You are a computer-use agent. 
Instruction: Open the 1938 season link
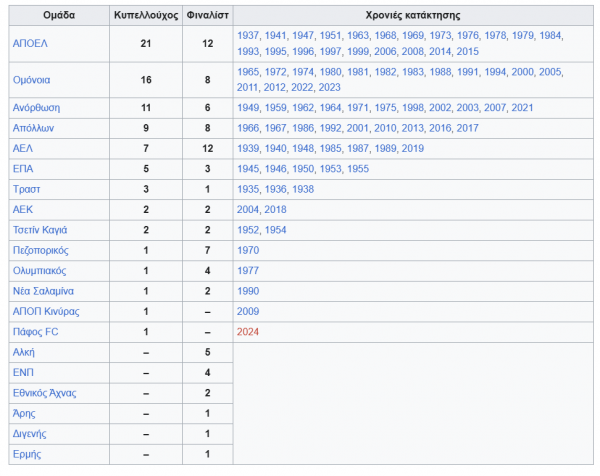(x=303, y=189)
